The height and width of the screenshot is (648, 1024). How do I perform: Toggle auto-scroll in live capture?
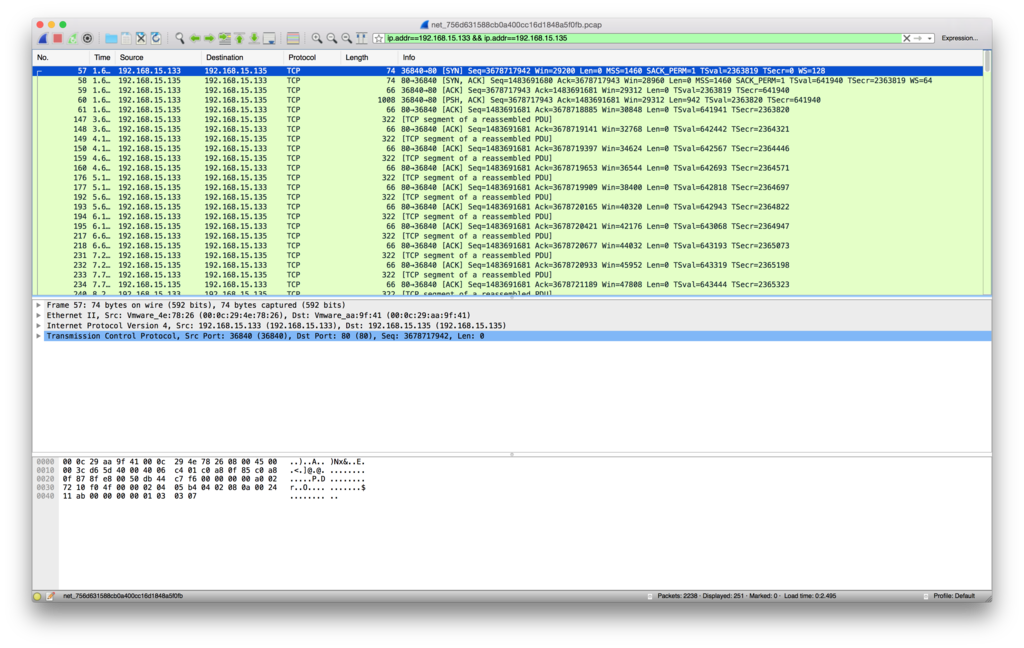pos(268,38)
